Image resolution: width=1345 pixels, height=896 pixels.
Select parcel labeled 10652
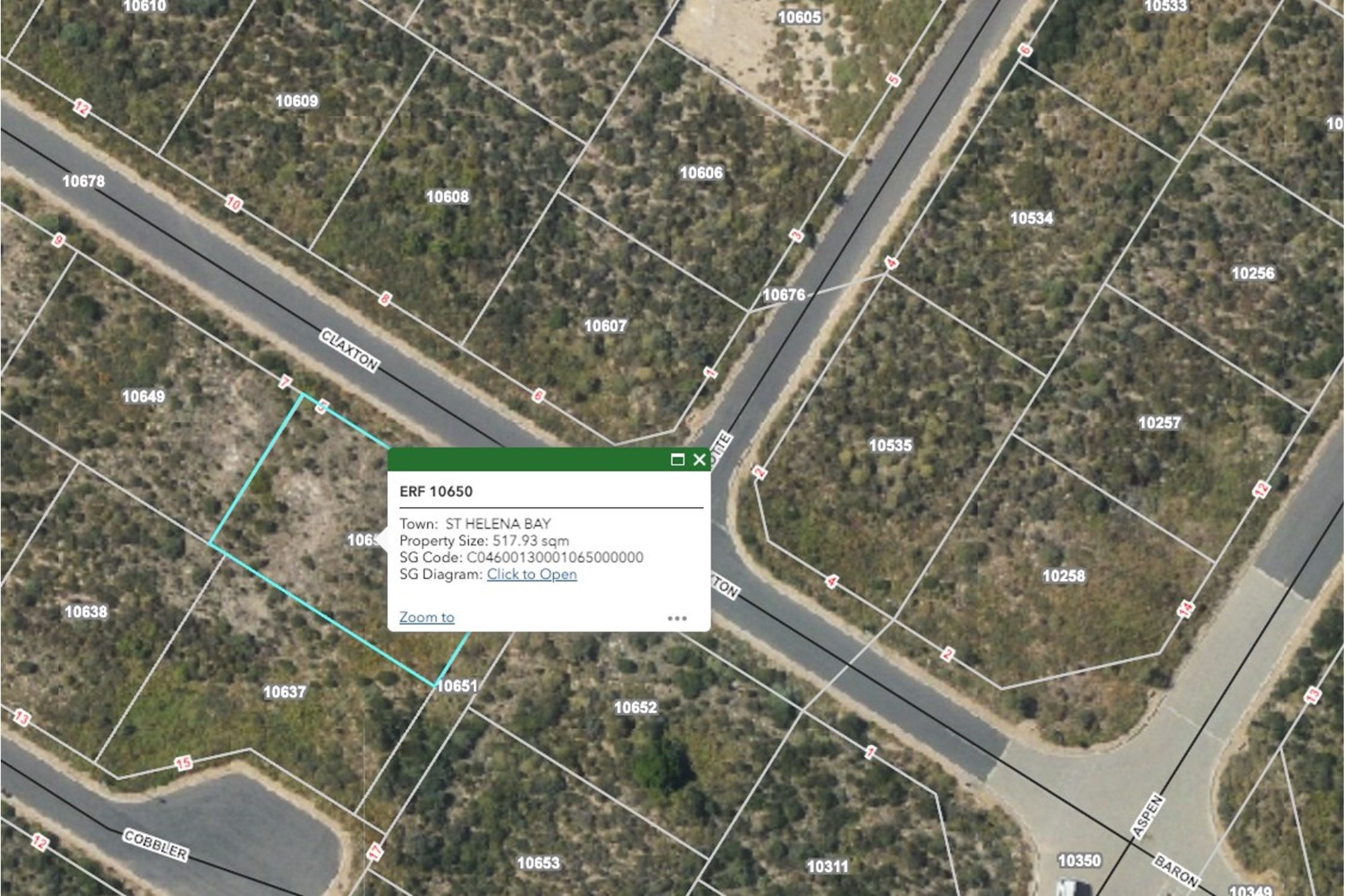click(636, 708)
